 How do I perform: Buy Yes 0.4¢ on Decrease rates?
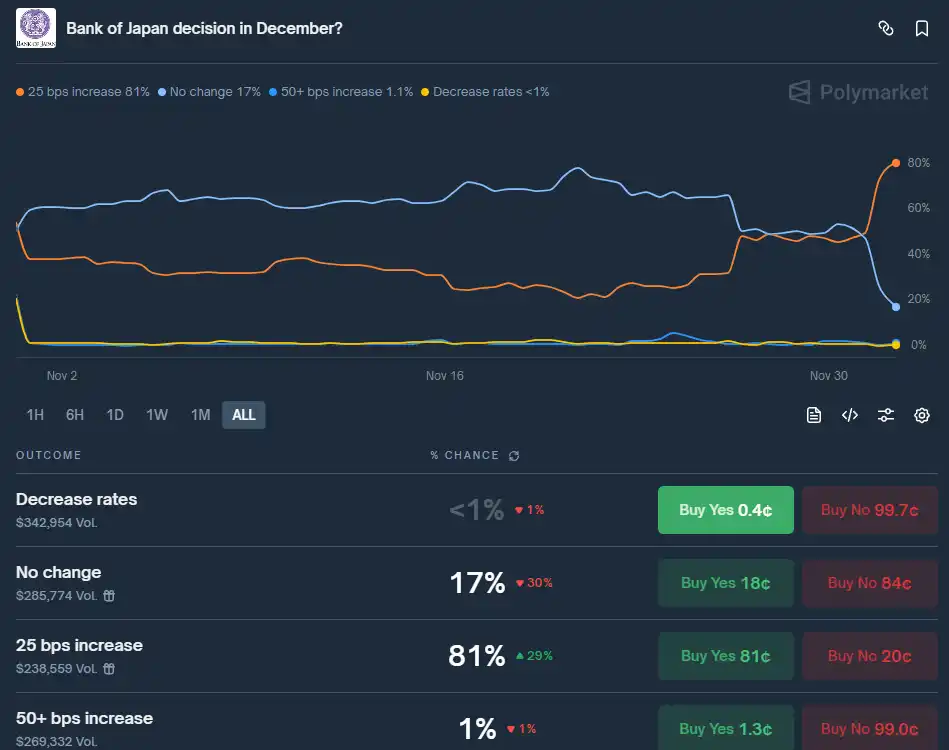tap(726, 510)
